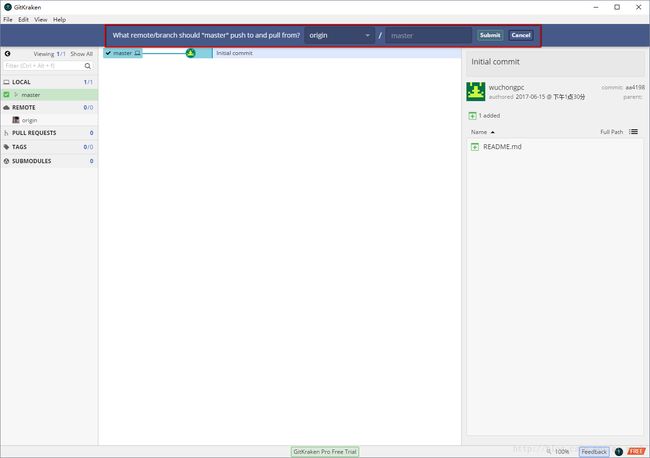
Task: Collapse the left panel with back arrow icon
Action: (7, 53)
